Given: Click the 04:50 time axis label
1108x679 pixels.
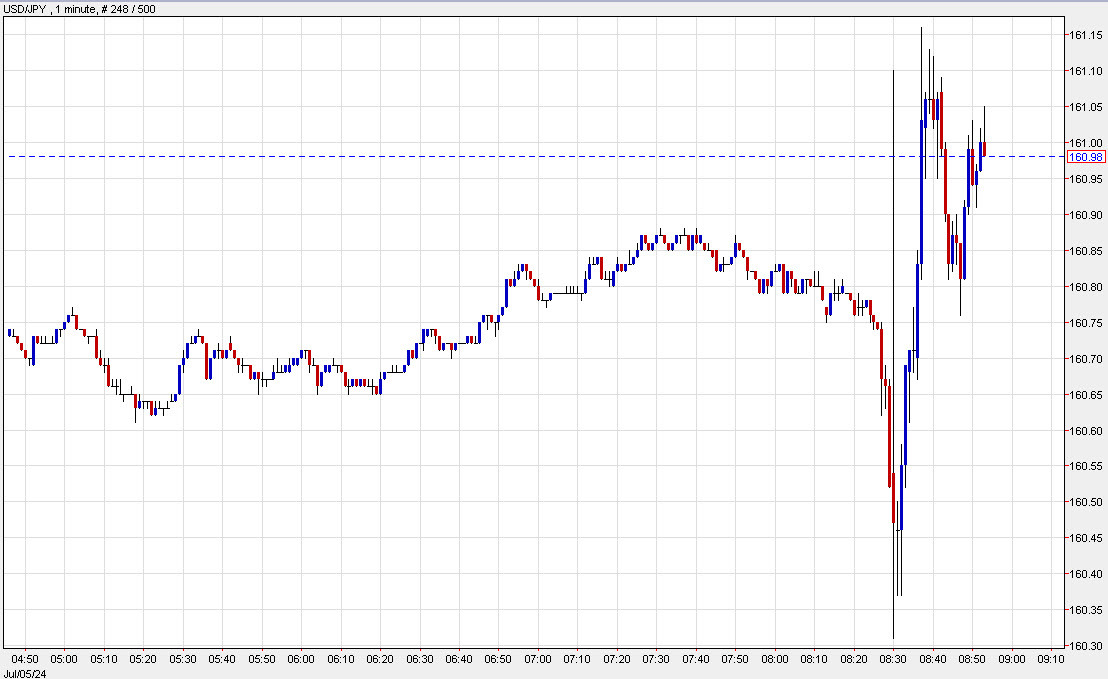Looking at the screenshot, I should pos(25,659).
